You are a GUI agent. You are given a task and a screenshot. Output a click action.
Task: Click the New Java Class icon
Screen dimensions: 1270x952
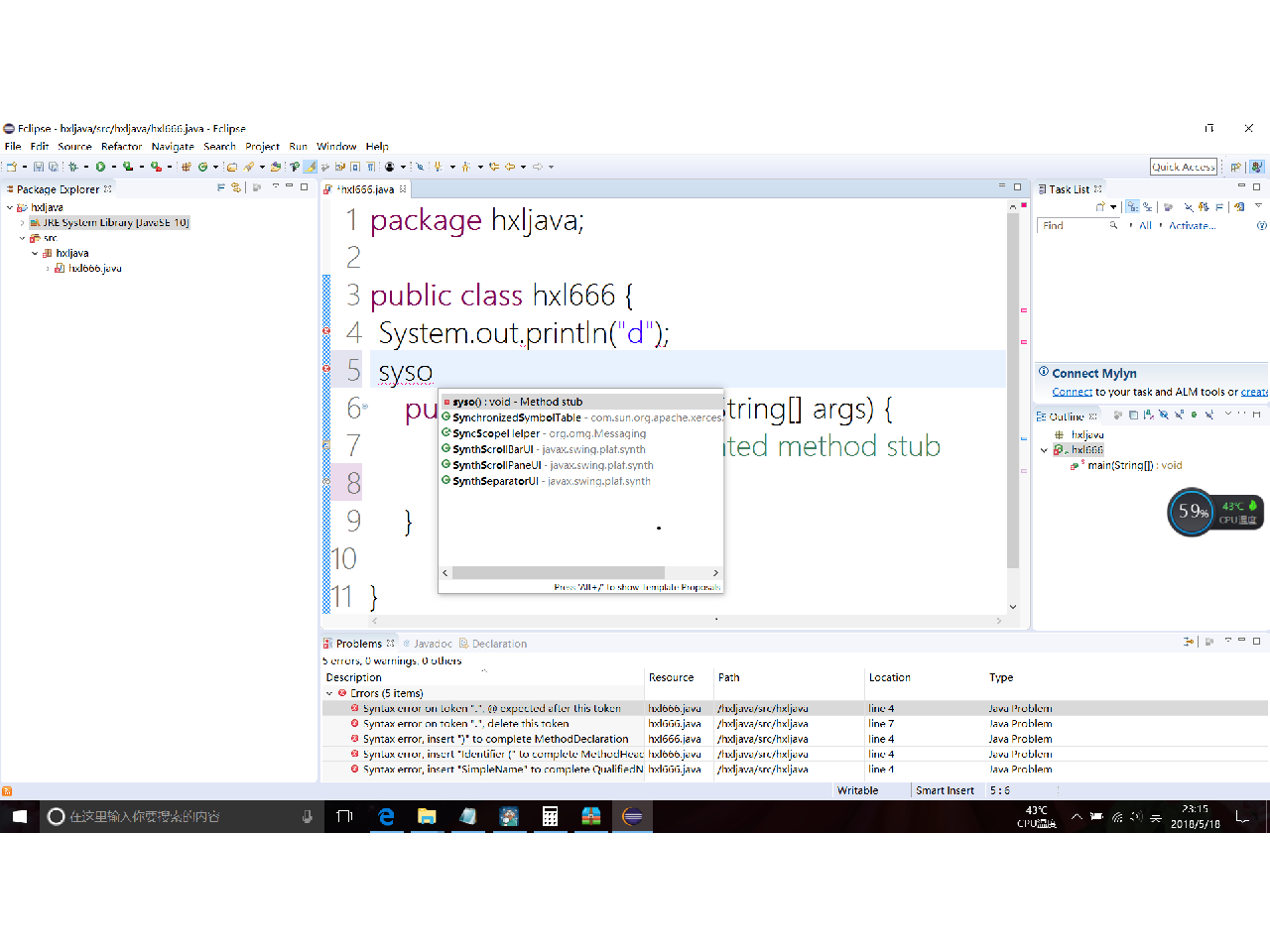pyautogui.click(x=202, y=167)
